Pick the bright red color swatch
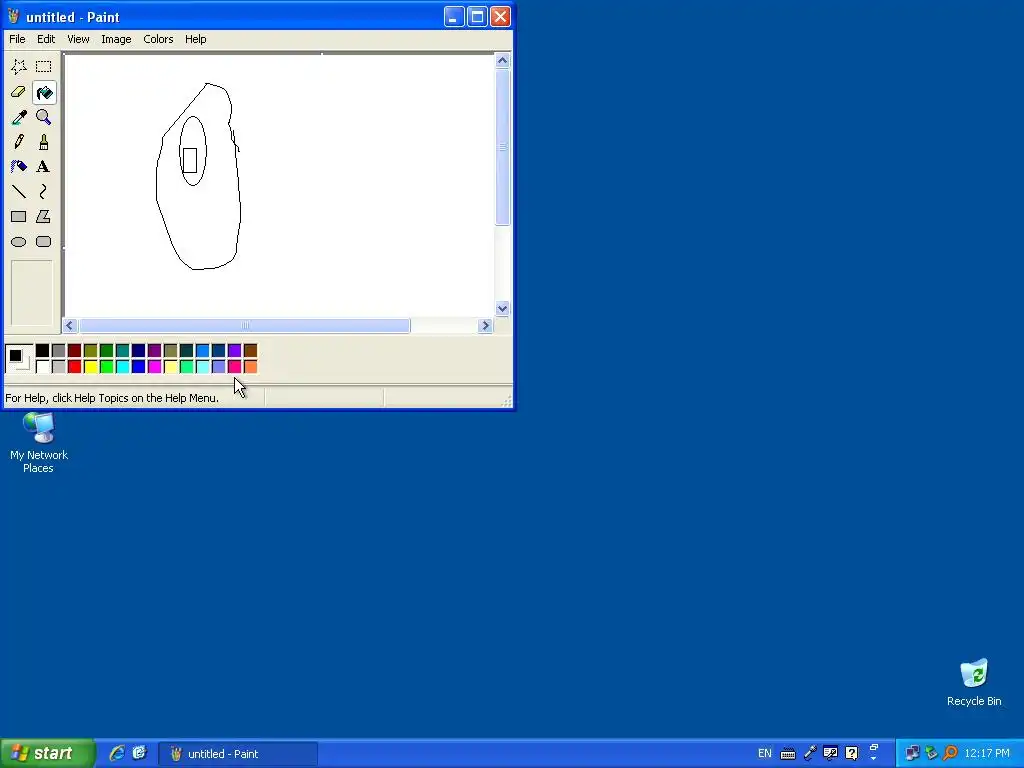1024x768 pixels. pyautogui.click(x=74, y=366)
